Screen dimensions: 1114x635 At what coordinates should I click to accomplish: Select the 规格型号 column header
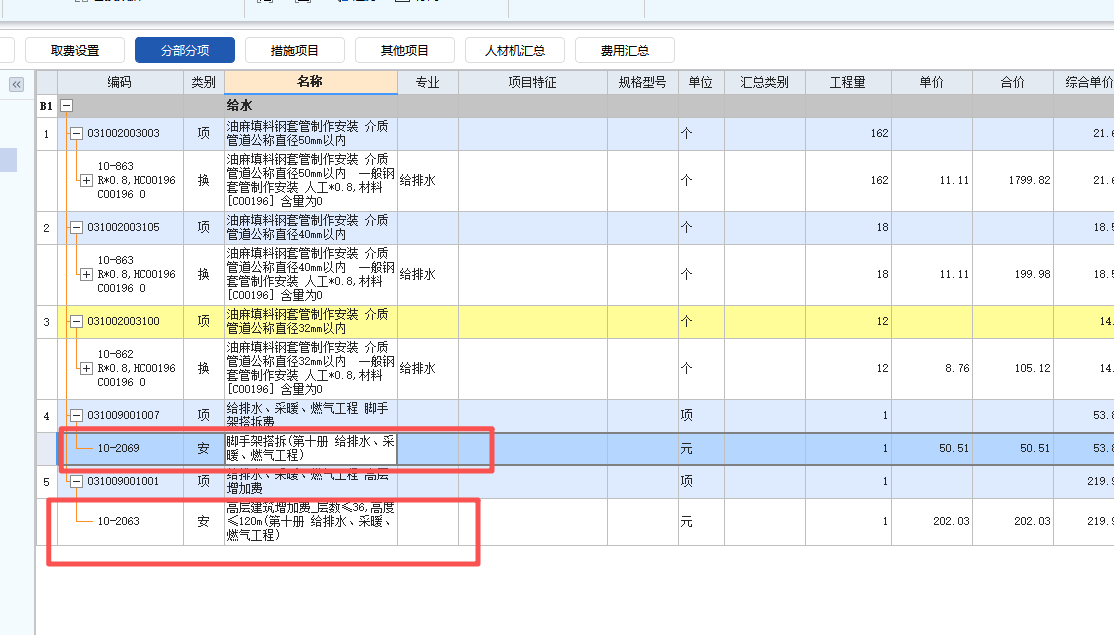[643, 82]
